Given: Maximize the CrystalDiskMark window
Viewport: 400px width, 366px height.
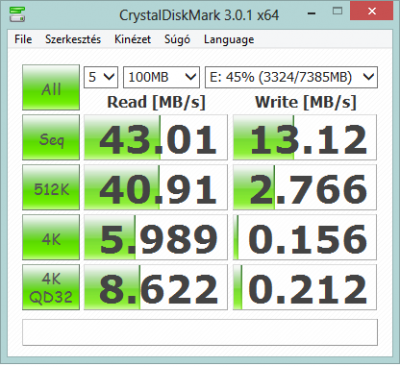Looking at the screenshot, I should point(337,11).
